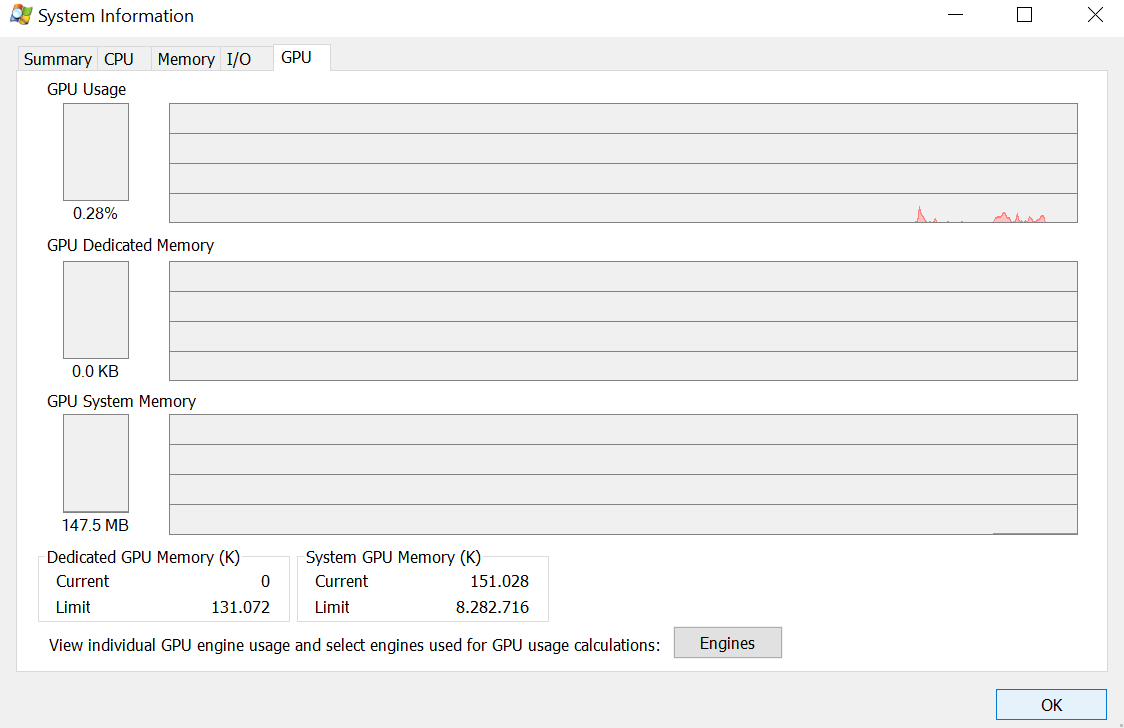This screenshot has width=1124, height=728.
Task: Click the system limit value 8.282.716
Action: 492,608
